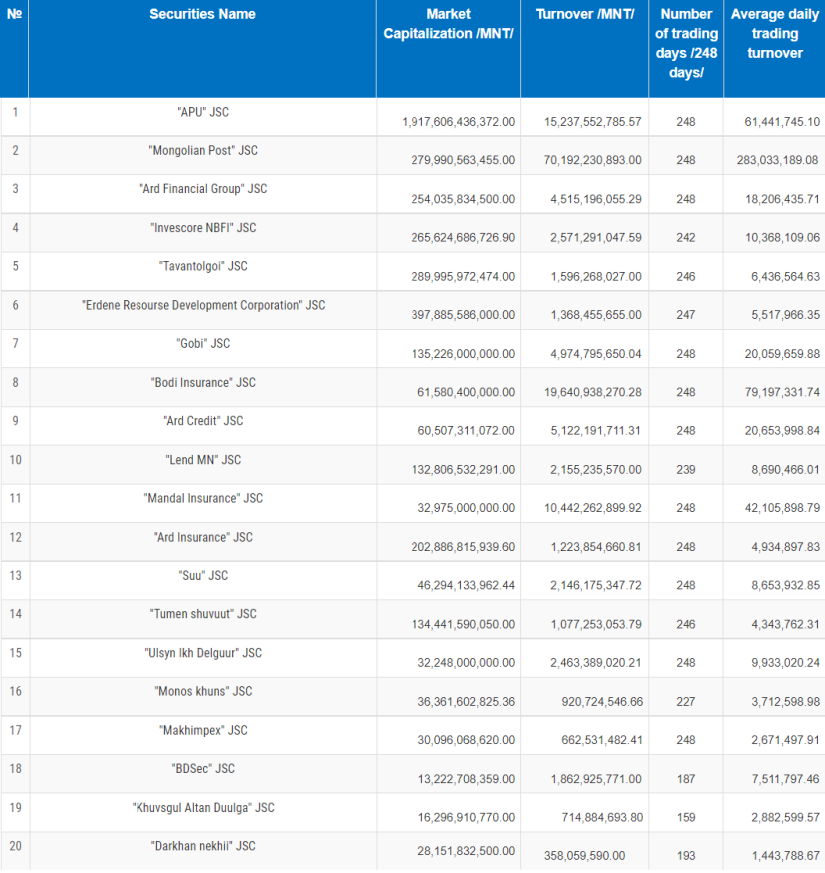
Task: Click the "Average daily trading turnover" header
Action: (x=774, y=34)
